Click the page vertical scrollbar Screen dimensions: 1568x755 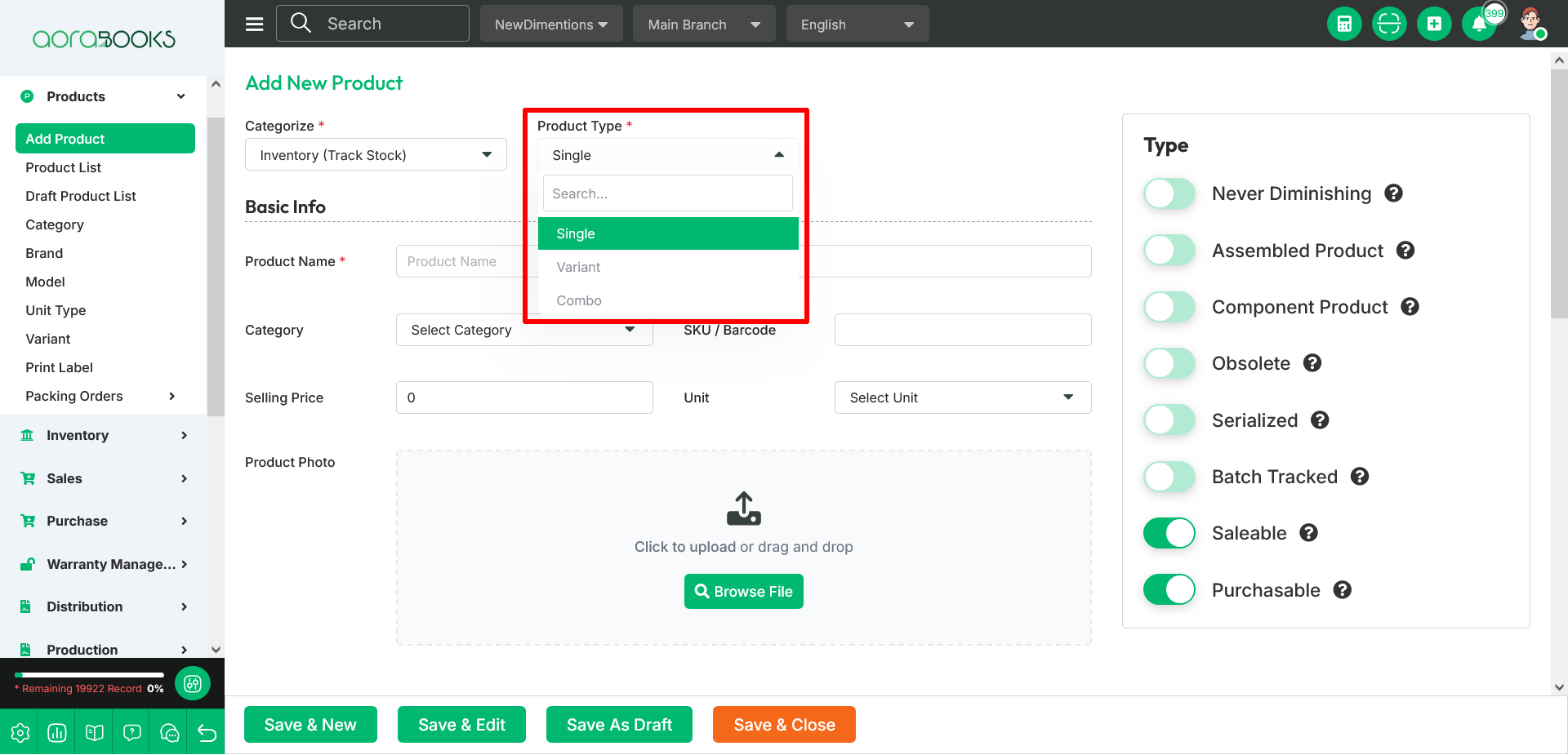tap(1559, 193)
